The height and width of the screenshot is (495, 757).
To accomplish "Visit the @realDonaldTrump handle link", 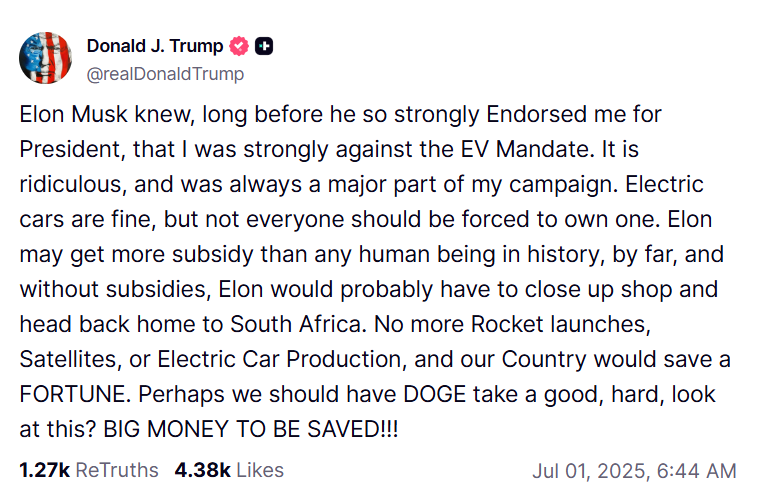I will (165, 74).
